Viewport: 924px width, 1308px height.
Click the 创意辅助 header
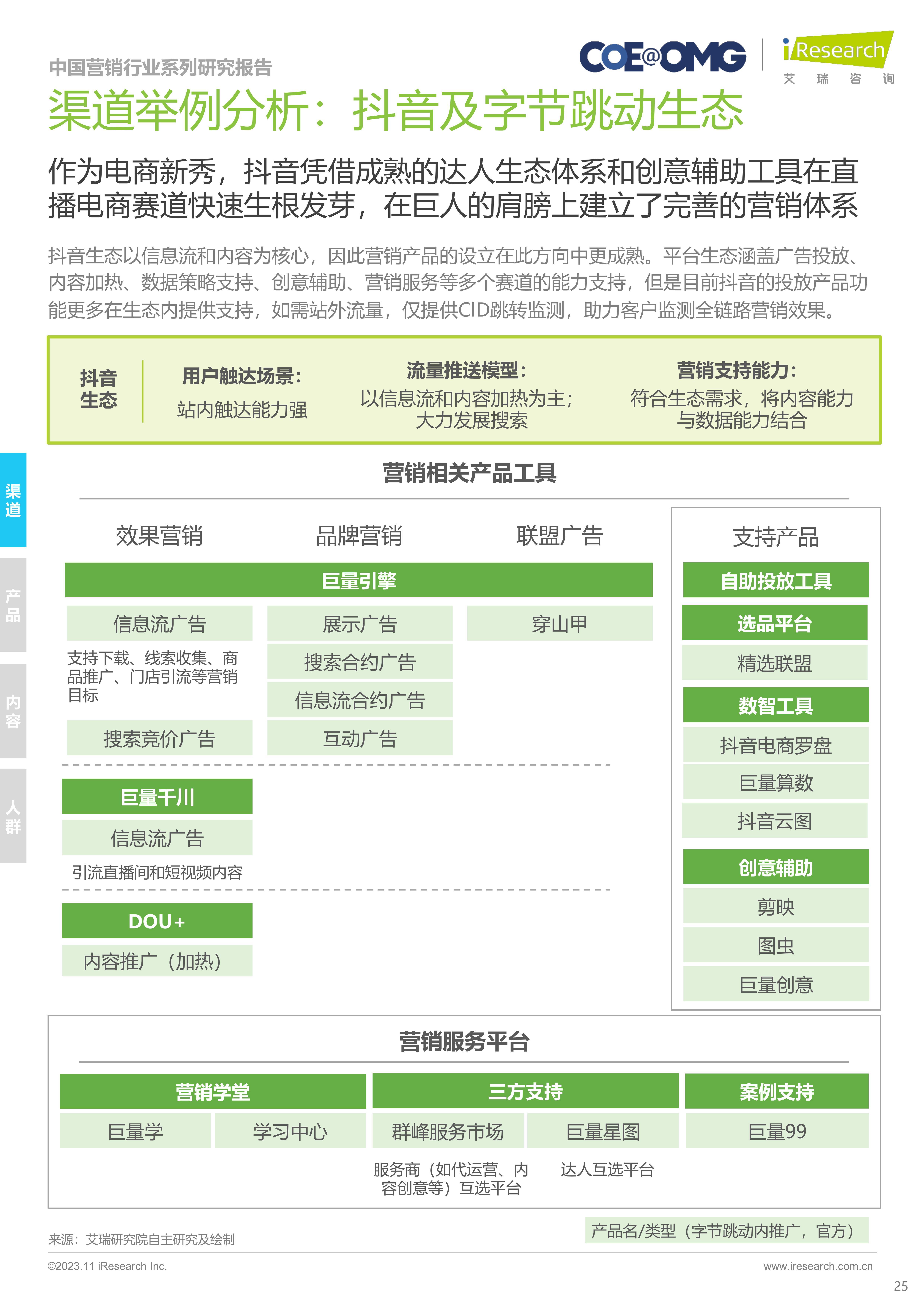pyautogui.click(x=776, y=867)
